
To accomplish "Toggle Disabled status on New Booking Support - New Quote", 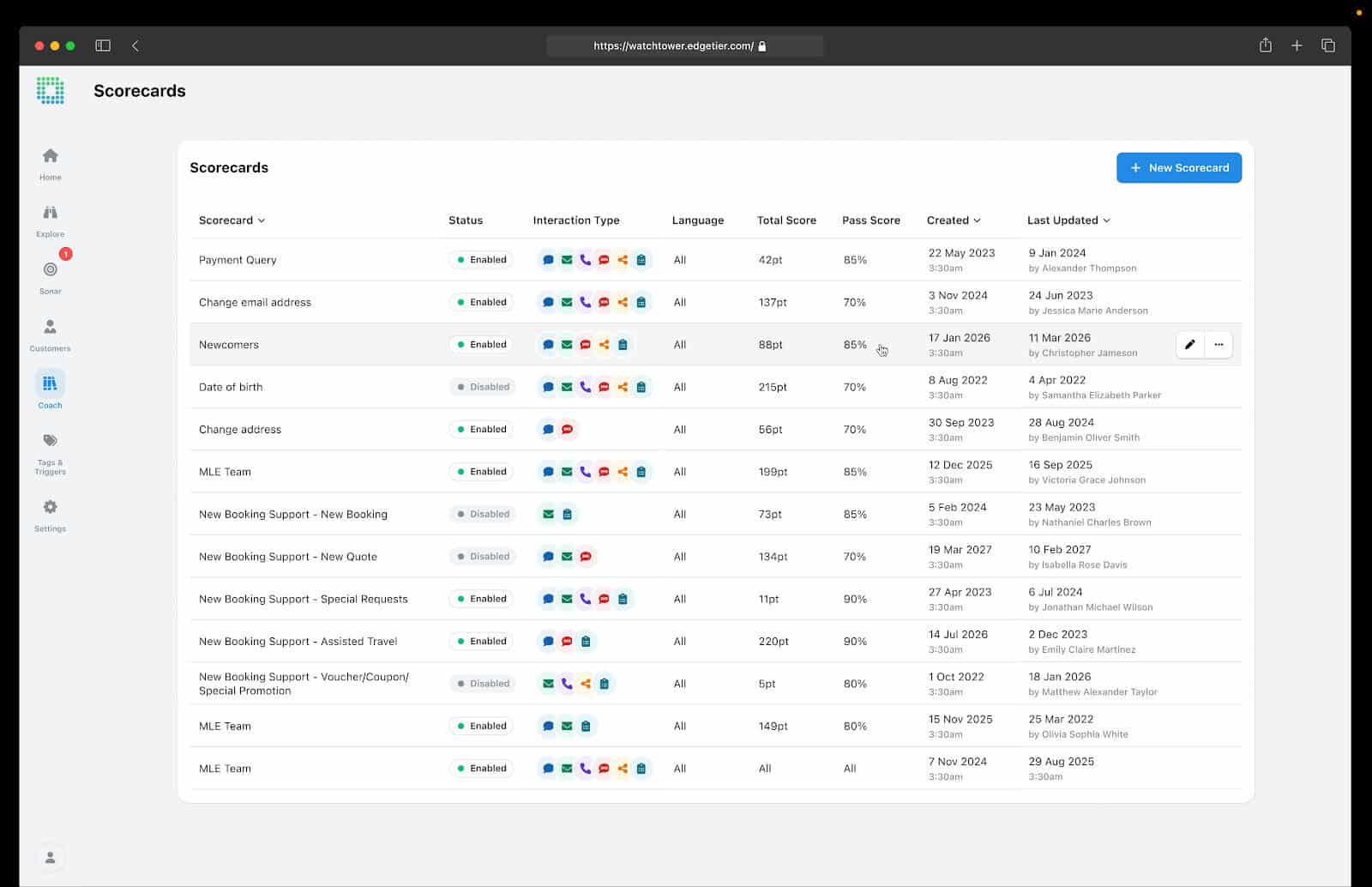I will (x=481, y=557).
